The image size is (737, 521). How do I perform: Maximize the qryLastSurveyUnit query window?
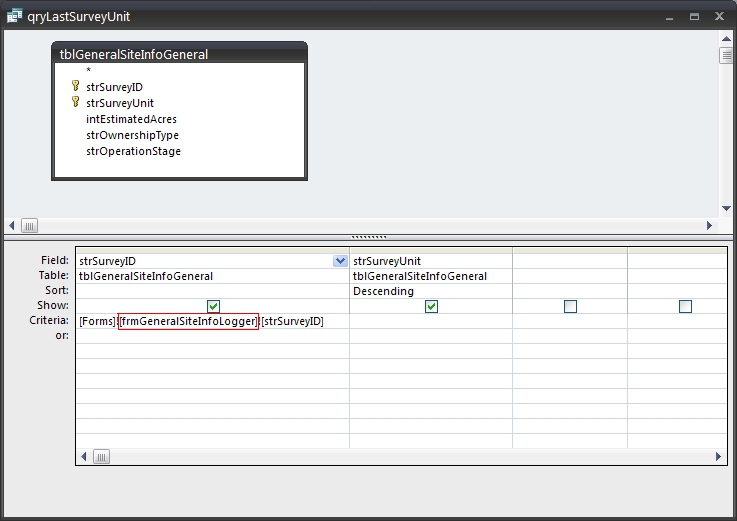tap(694, 16)
